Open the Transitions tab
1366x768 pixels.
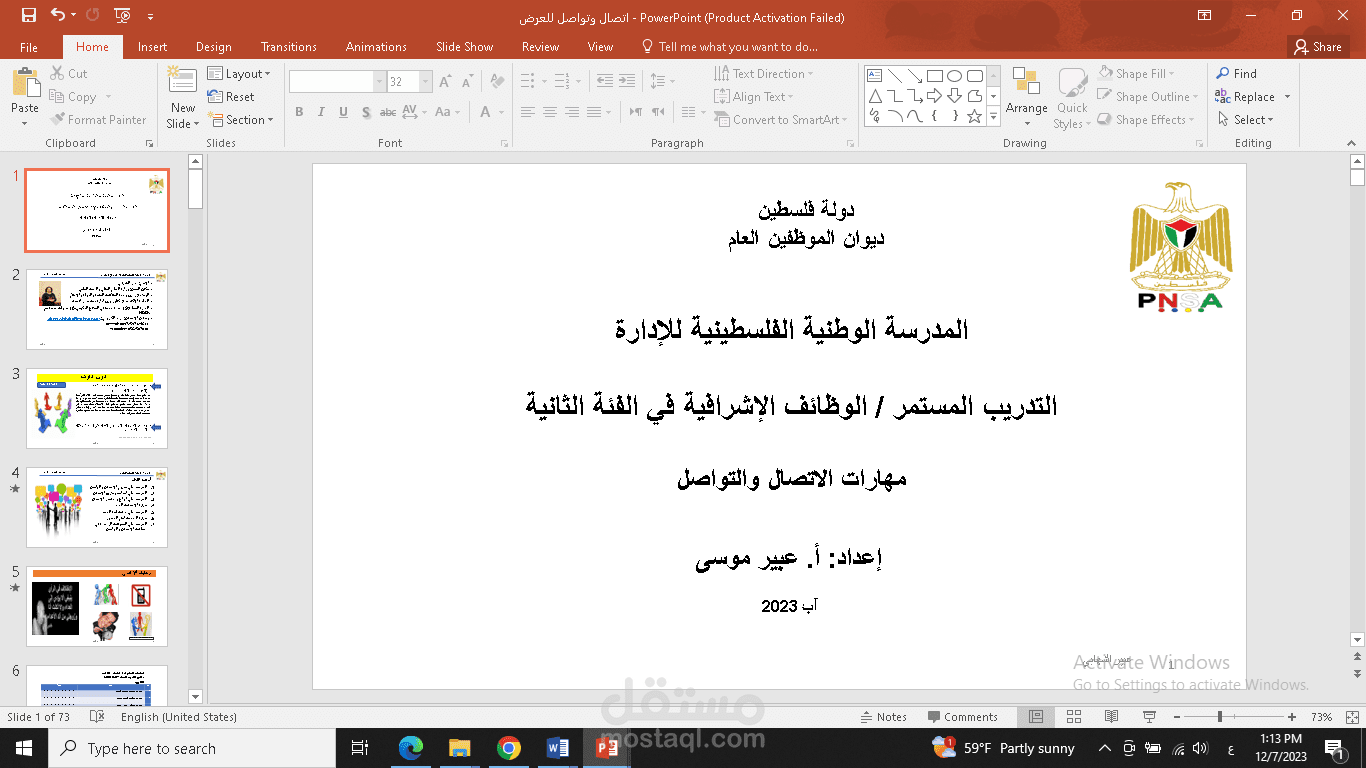(x=289, y=47)
